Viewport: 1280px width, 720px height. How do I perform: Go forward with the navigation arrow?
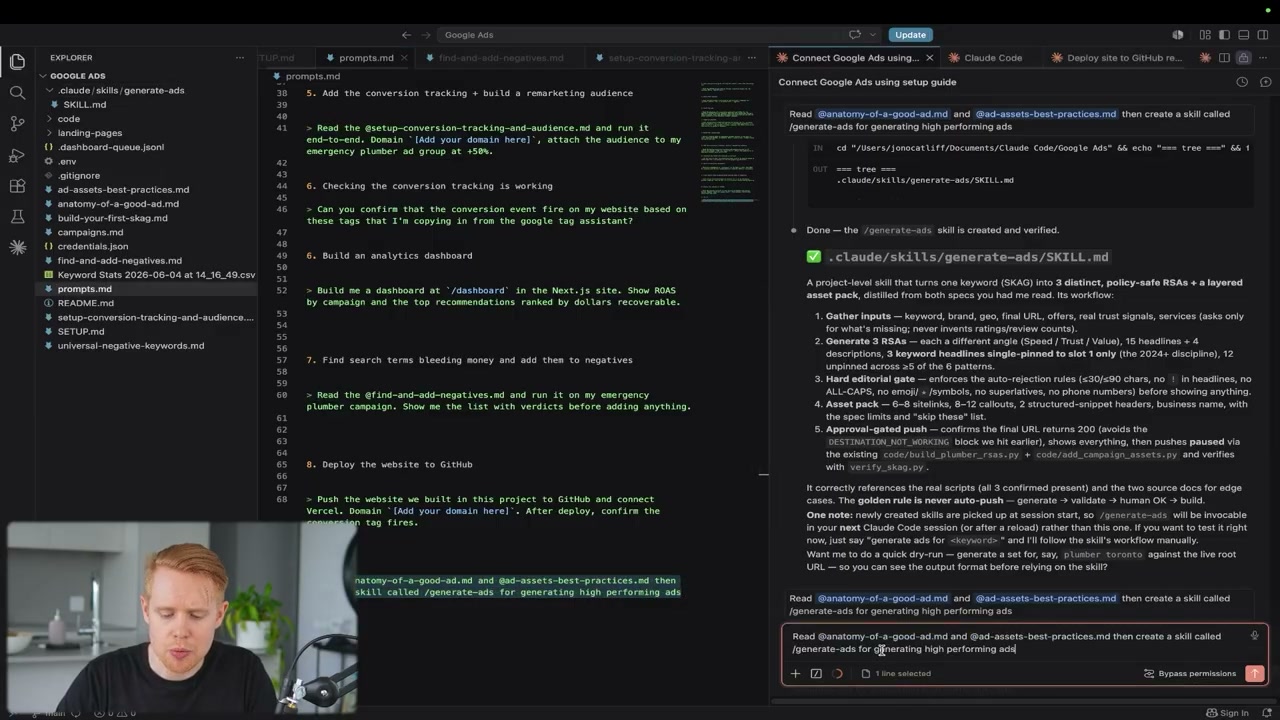425,35
